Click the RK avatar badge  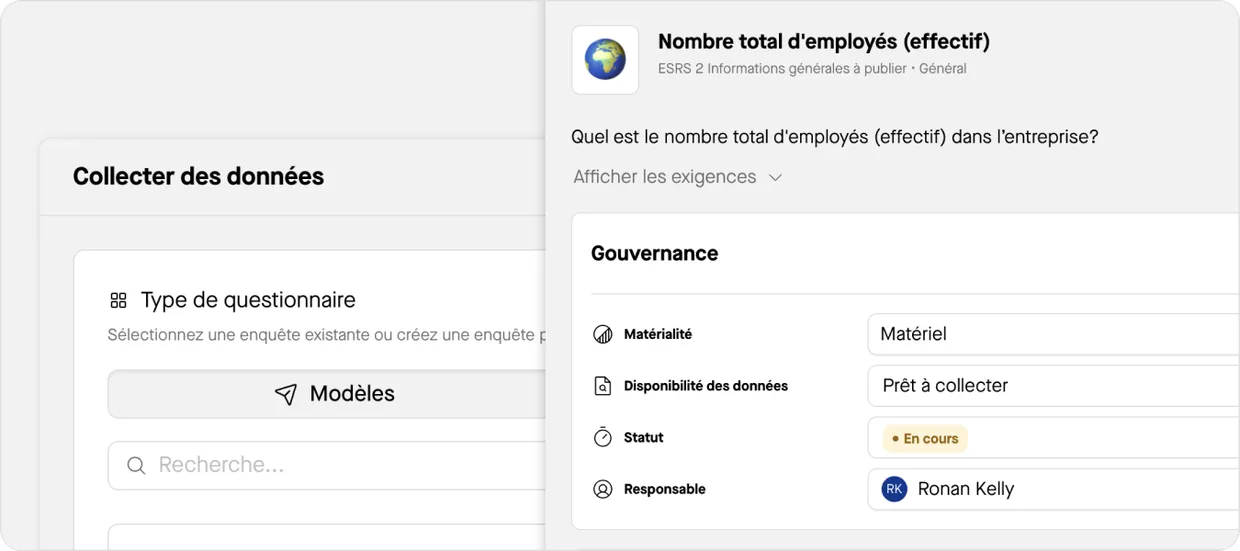point(894,489)
